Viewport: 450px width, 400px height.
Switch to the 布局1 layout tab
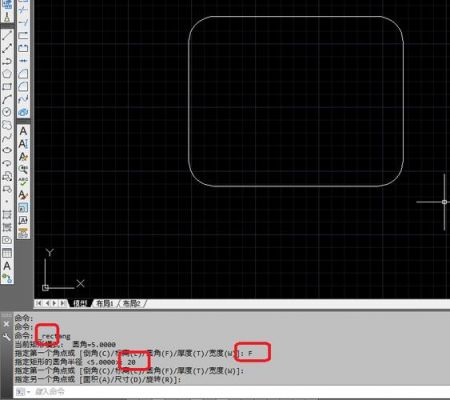105,303
